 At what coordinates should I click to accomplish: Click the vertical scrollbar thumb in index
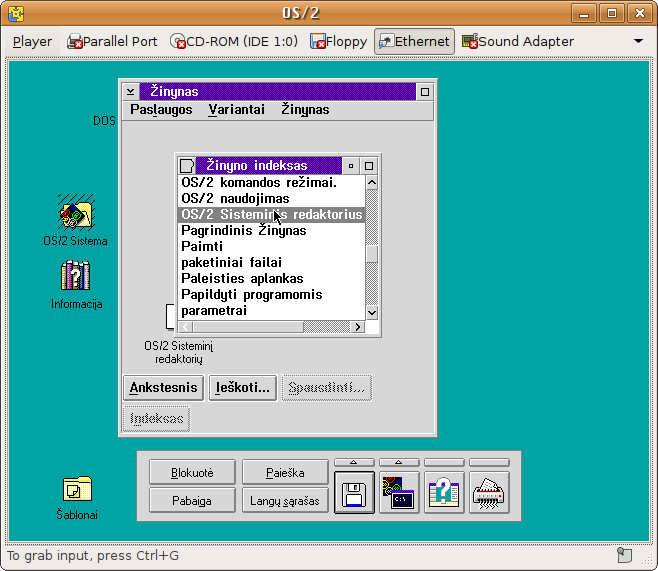click(372, 254)
